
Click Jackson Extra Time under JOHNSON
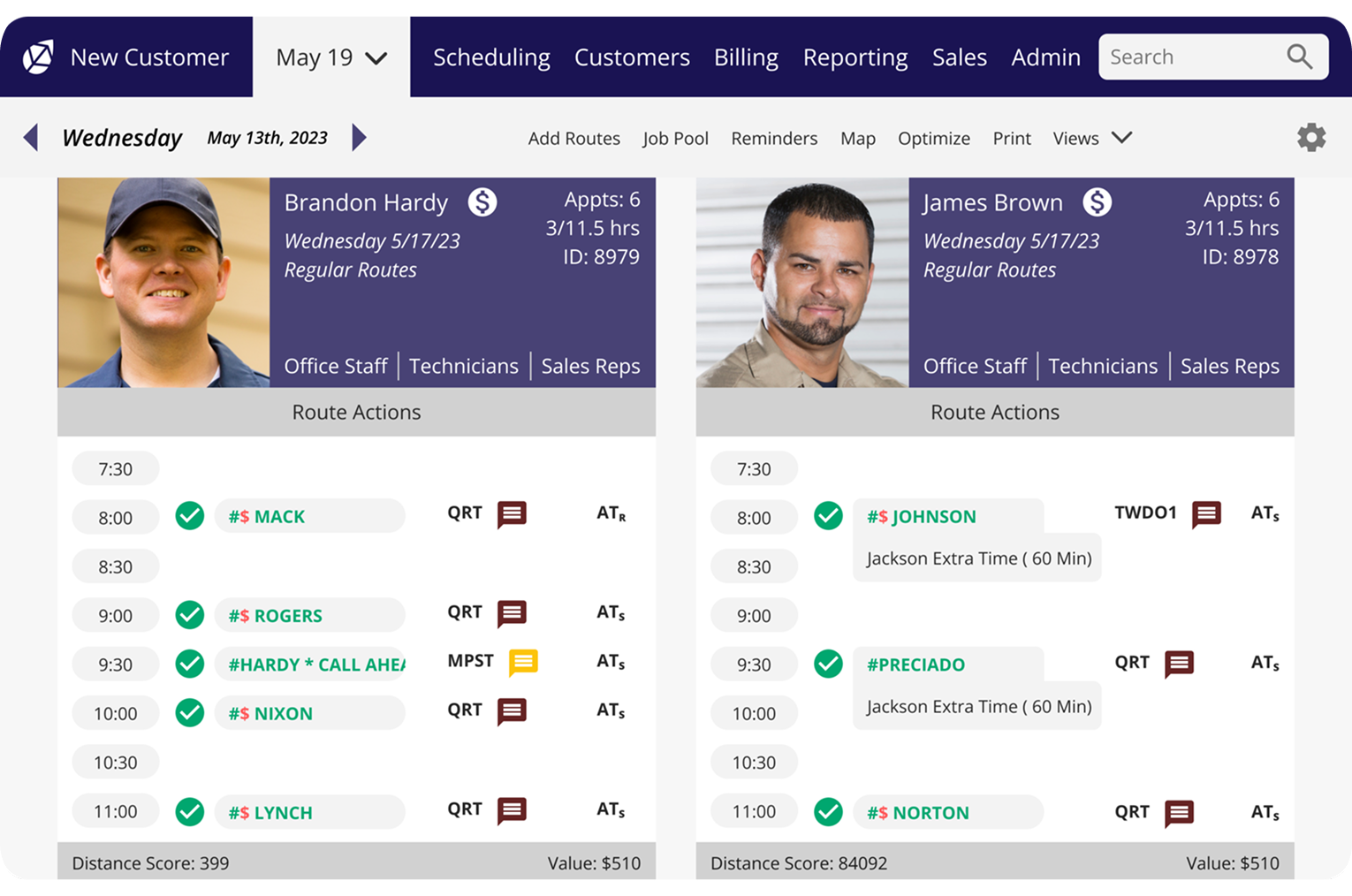point(978,558)
